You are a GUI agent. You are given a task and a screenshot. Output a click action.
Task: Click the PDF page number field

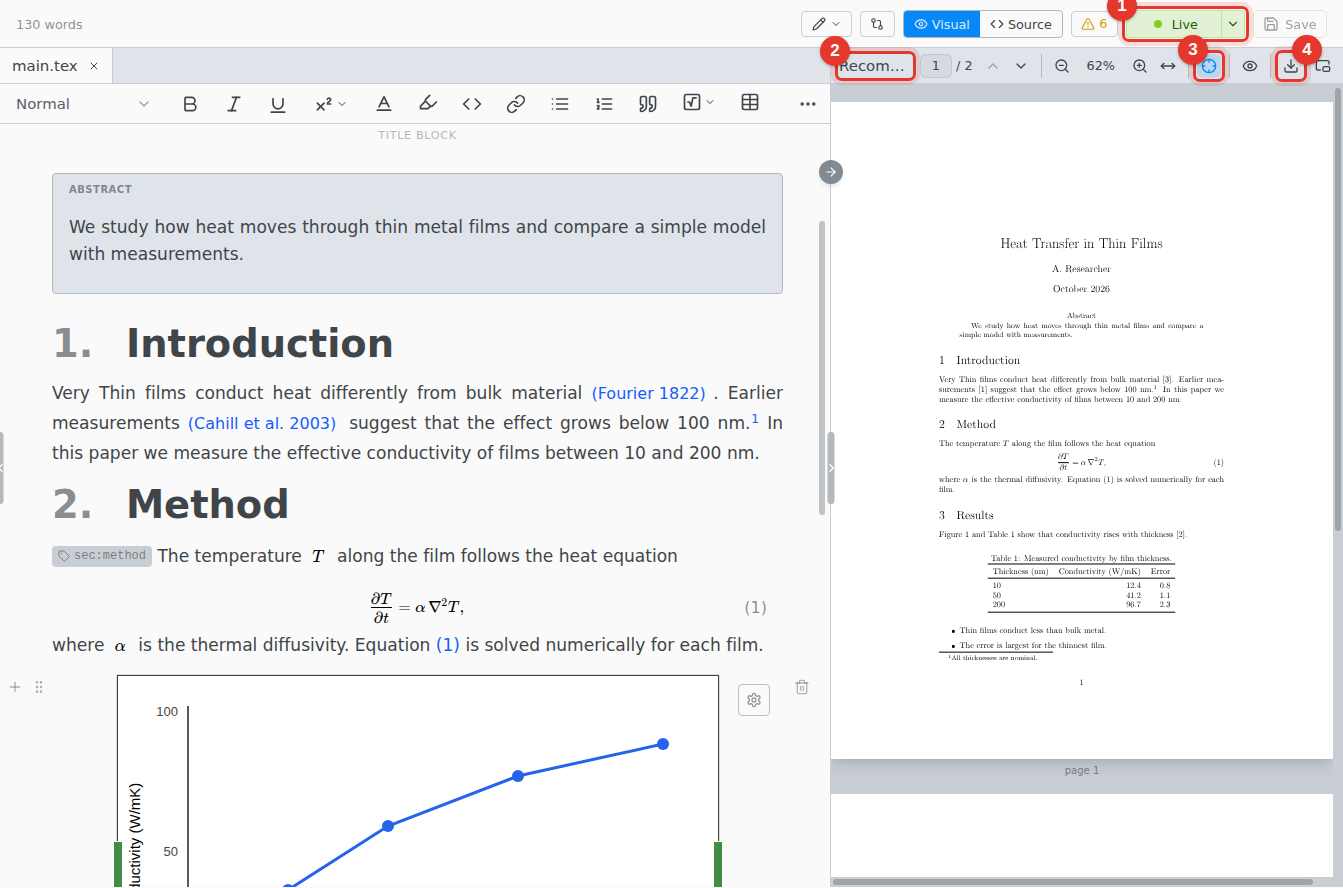(x=936, y=66)
